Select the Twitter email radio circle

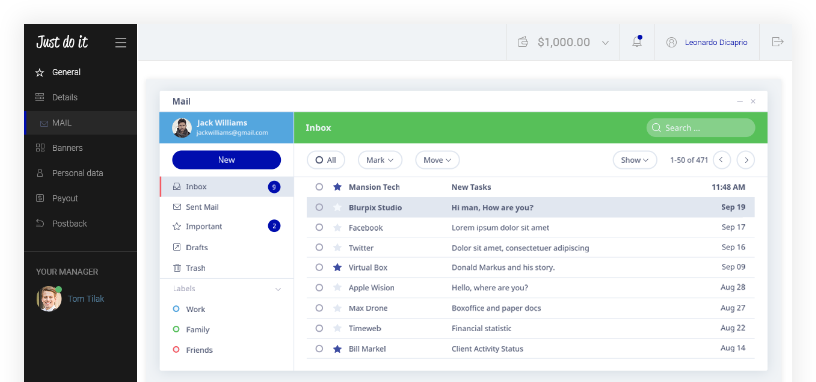[319, 248]
